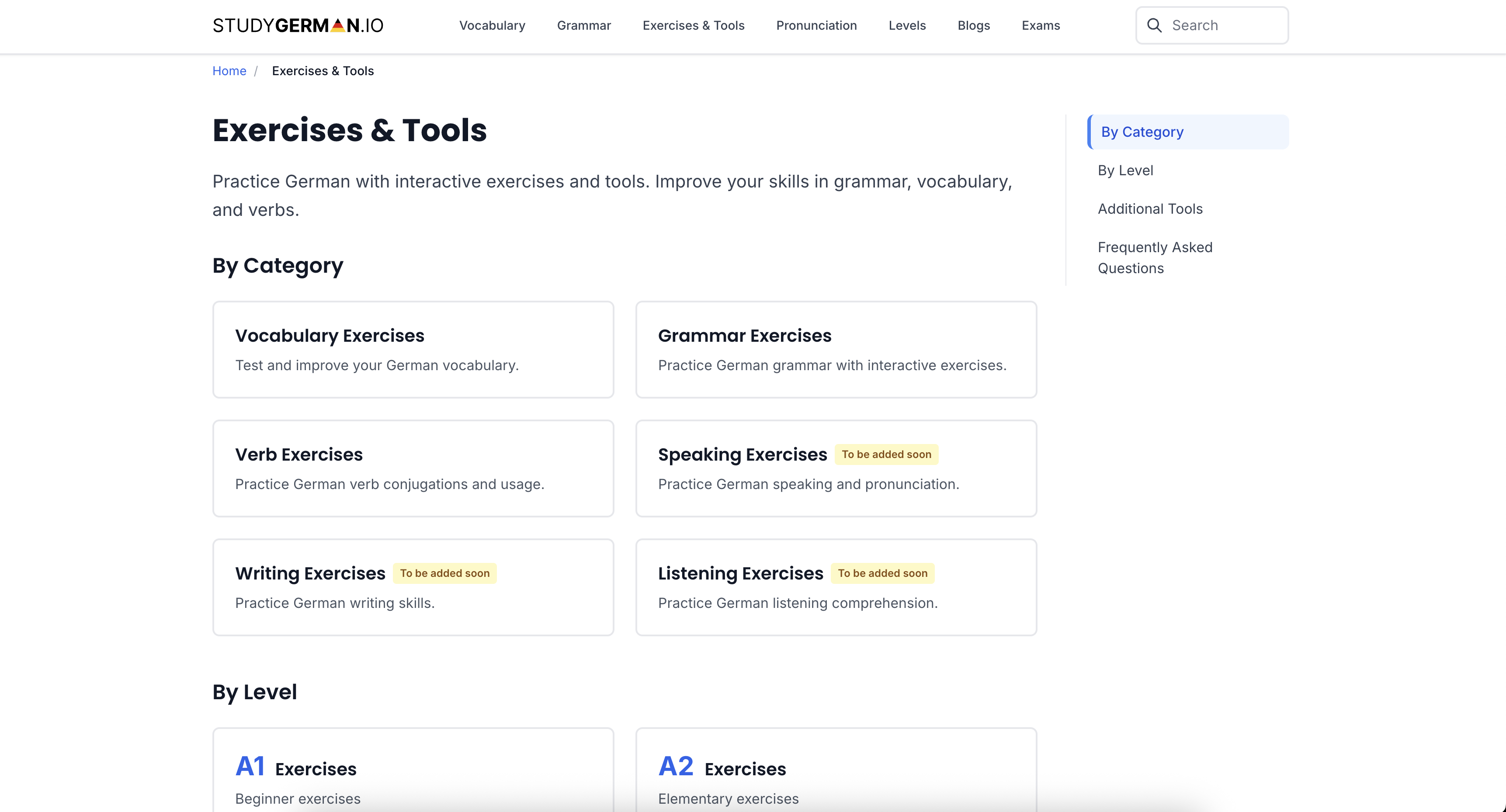Open the Grammar menu item
Viewport: 1506px width, 812px height.
[x=583, y=25]
